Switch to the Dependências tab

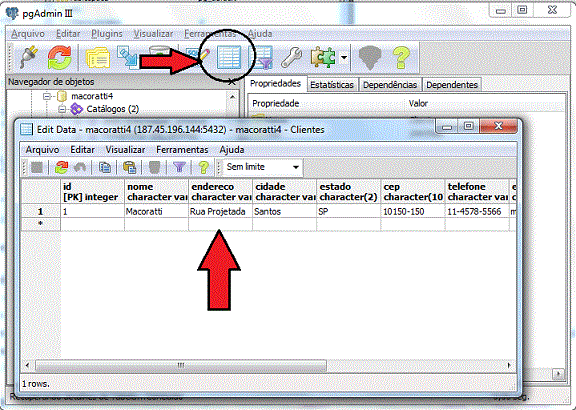pyautogui.click(x=390, y=85)
